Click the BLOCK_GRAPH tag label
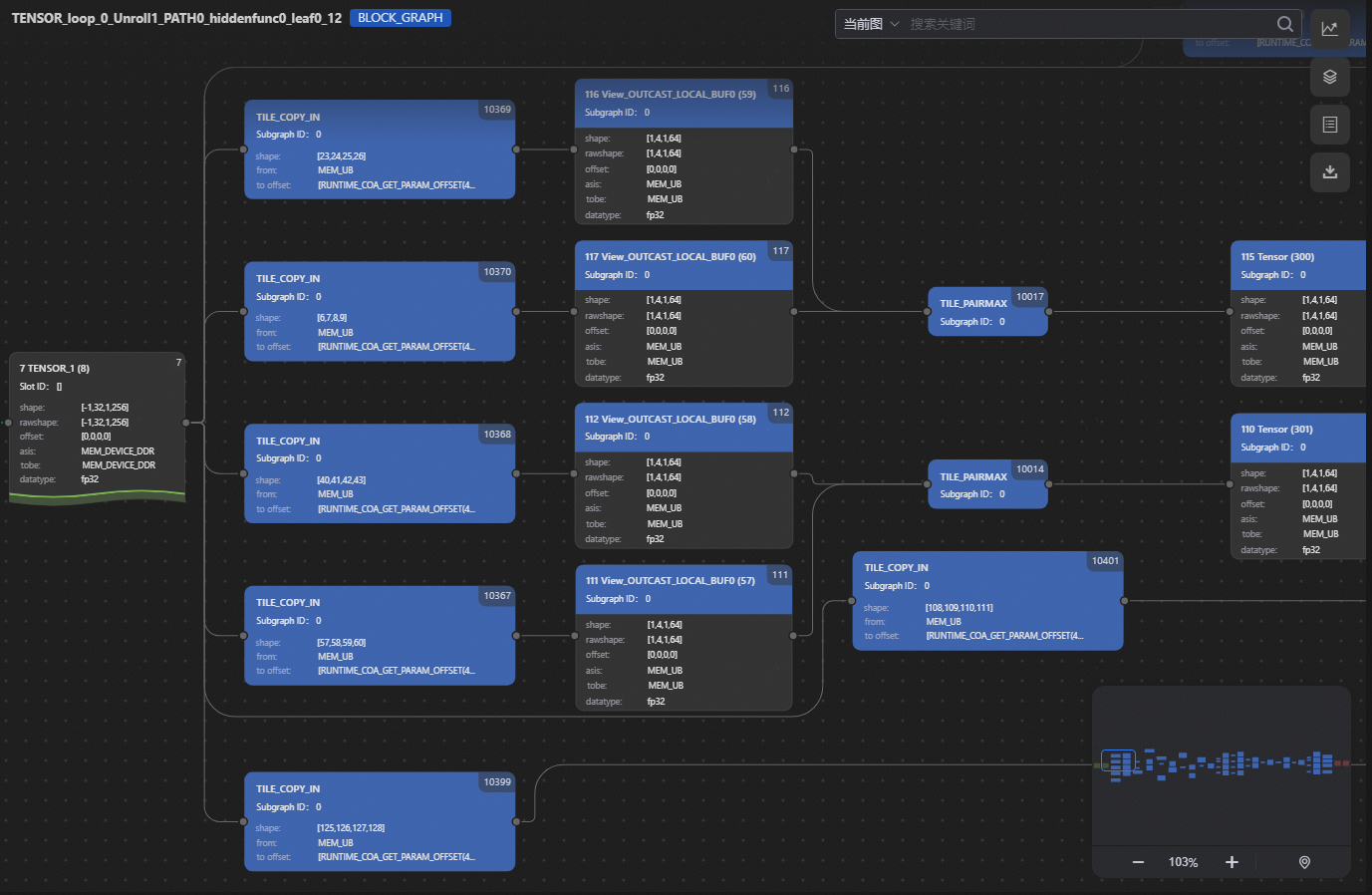 (401, 18)
